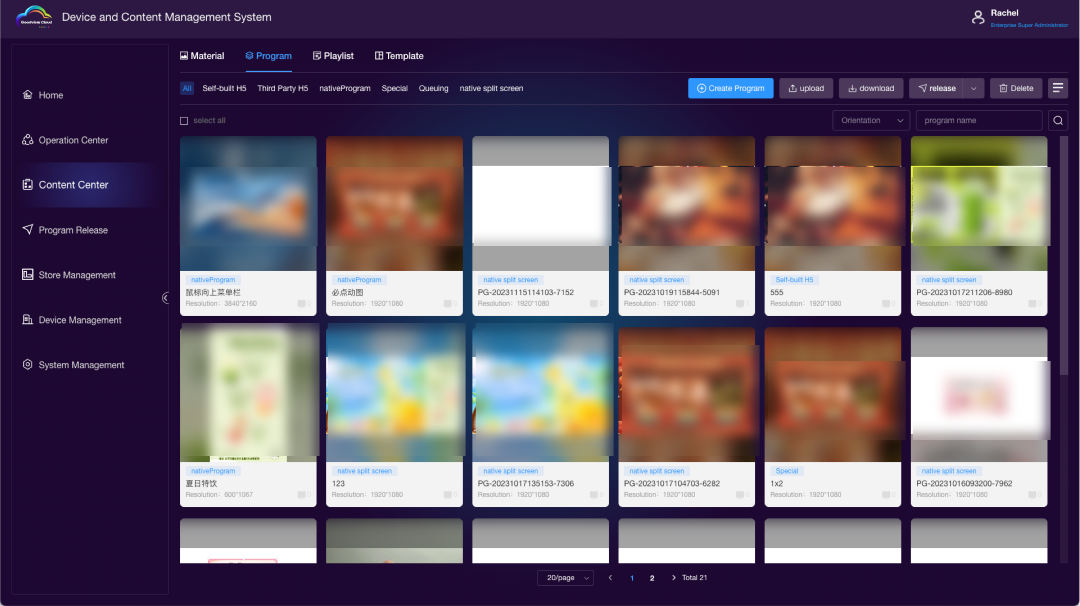Image resolution: width=1080 pixels, height=606 pixels.
Task: Click the Special tag on the 1x2 card
Action: pyautogui.click(x=787, y=471)
